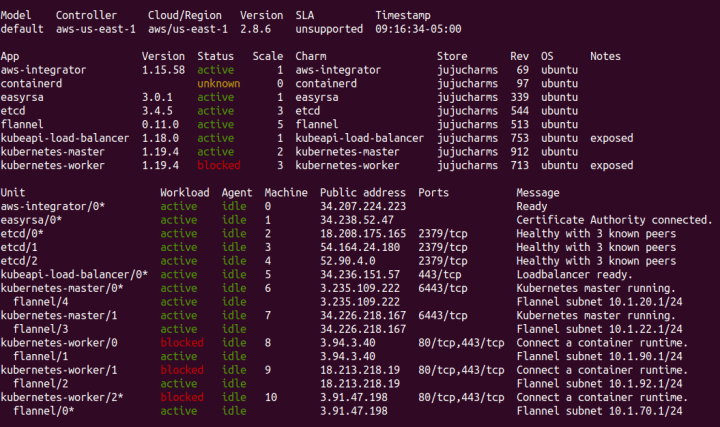Click the 'Public address' column header

(363, 193)
